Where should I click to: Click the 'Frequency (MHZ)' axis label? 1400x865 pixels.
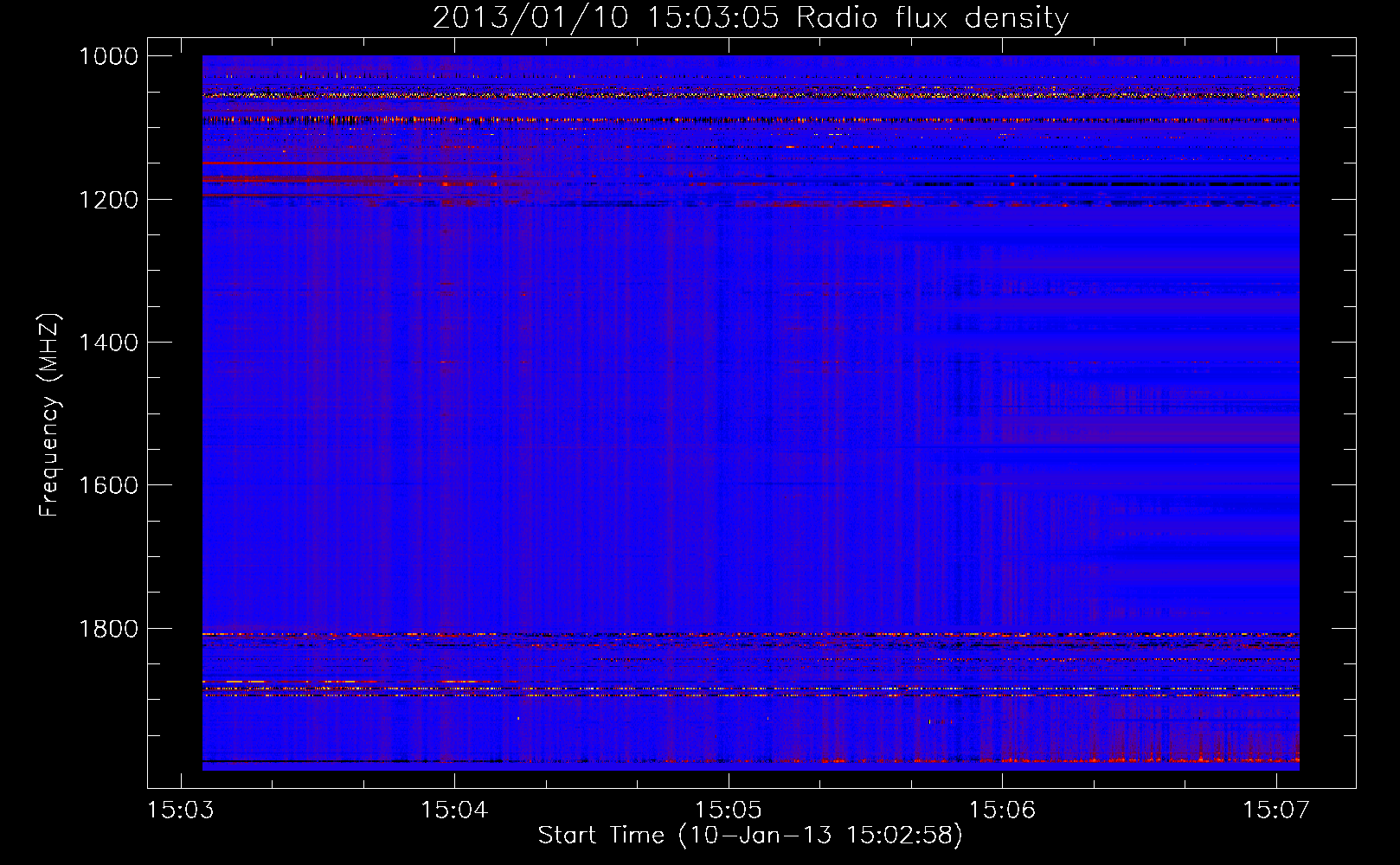click(50, 415)
